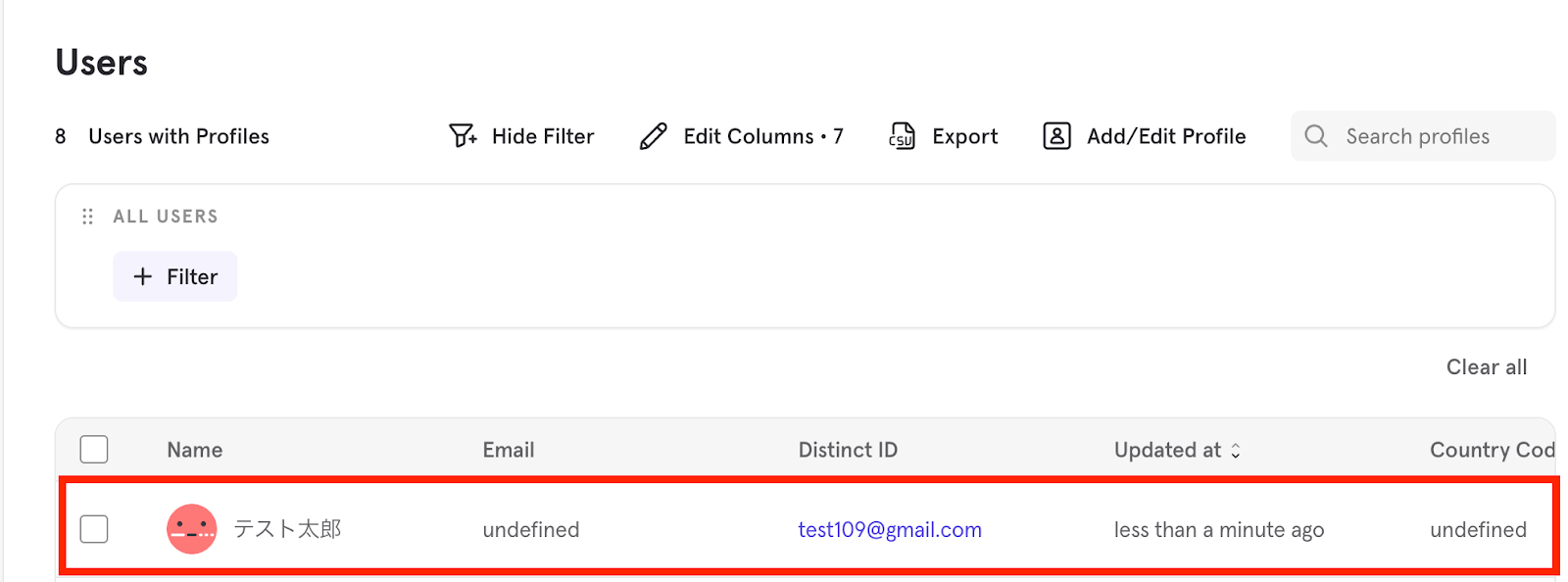Sort by the Updated at arrows
Screen dimensions: 1568x582
(x=1236, y=451)
